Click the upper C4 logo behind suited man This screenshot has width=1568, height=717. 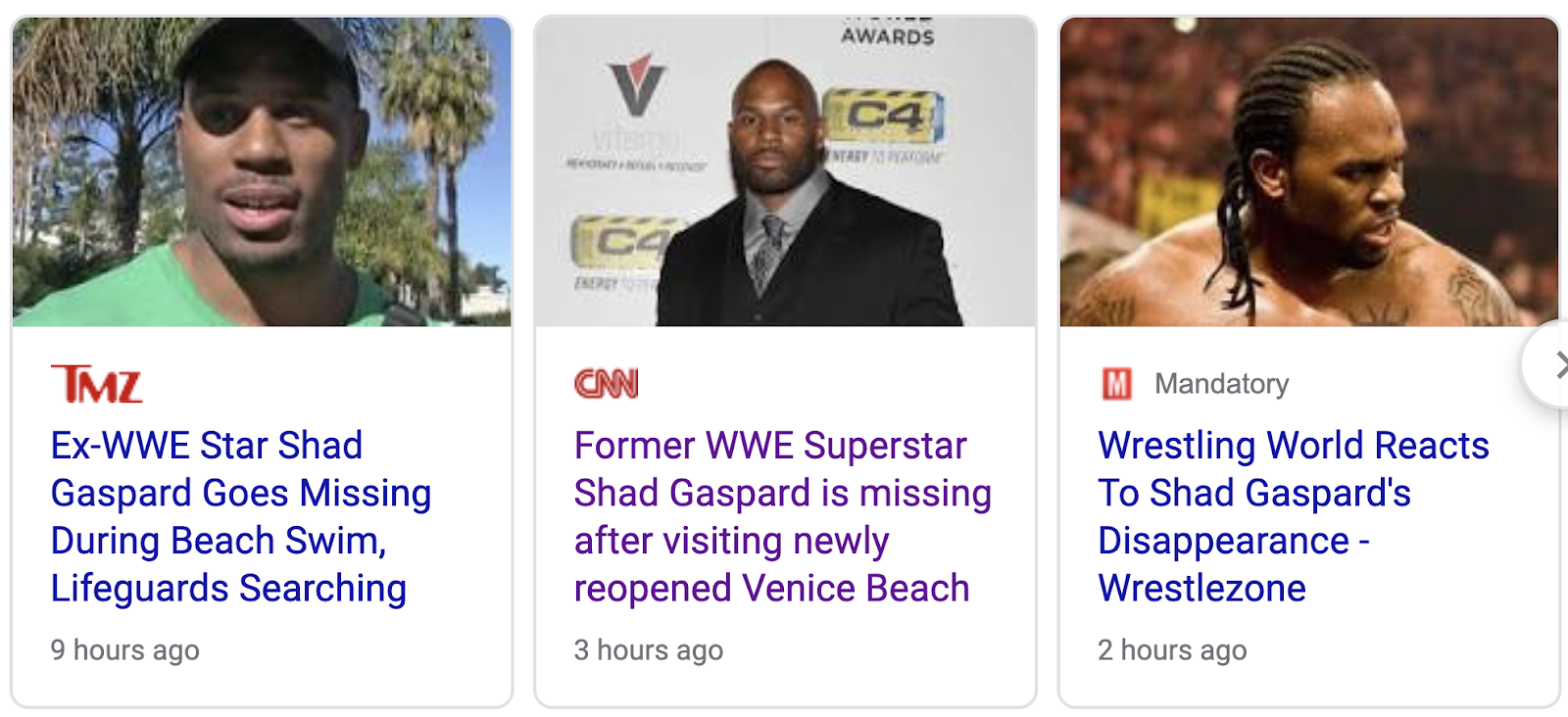[884, 117]
